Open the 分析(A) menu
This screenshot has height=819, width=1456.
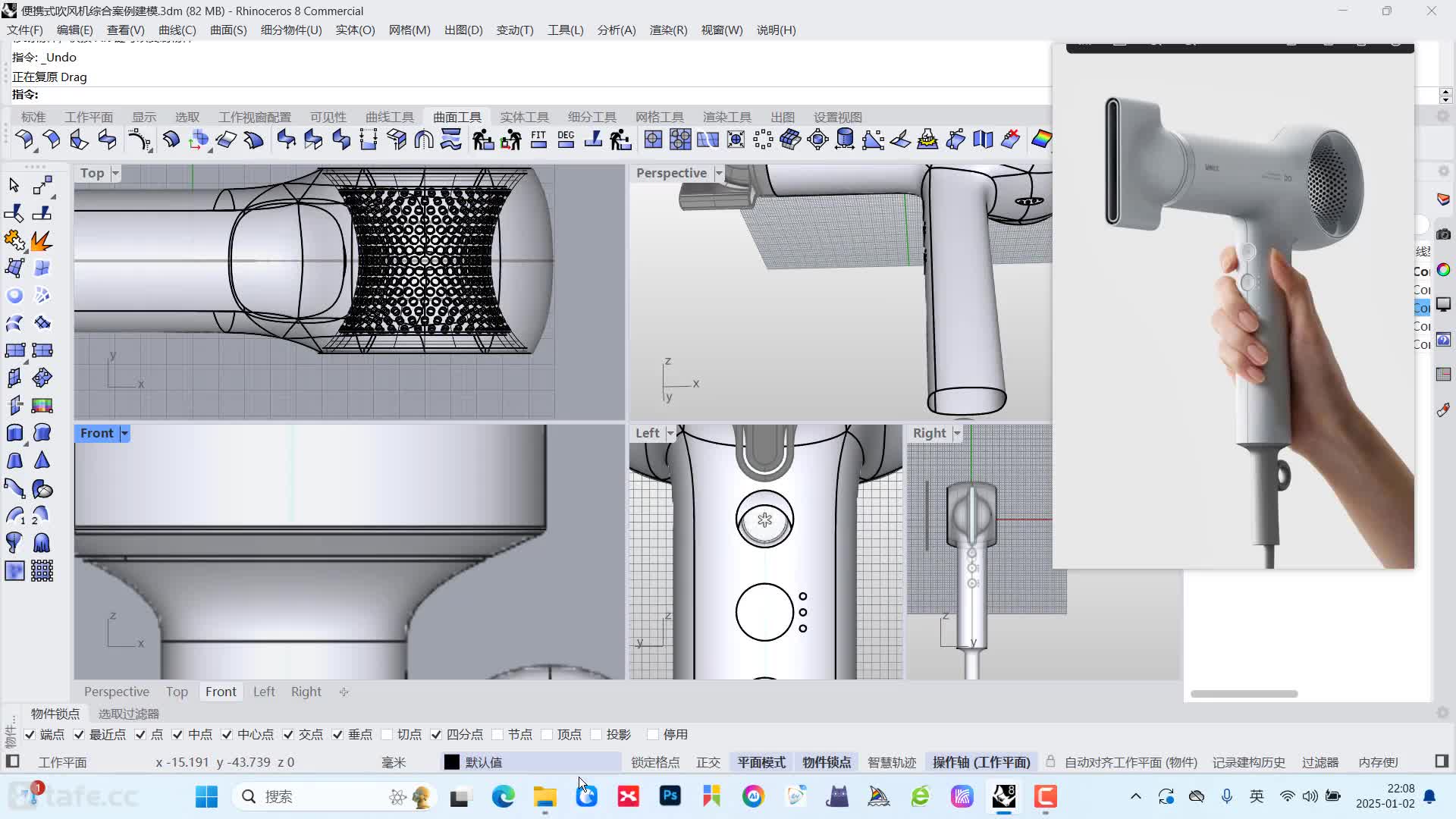(x=617, y=30)
